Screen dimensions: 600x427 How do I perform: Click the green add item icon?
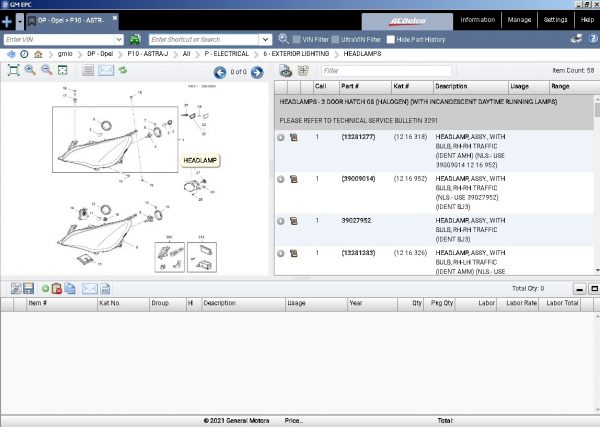pyautogui.click(x=45, y=288)
